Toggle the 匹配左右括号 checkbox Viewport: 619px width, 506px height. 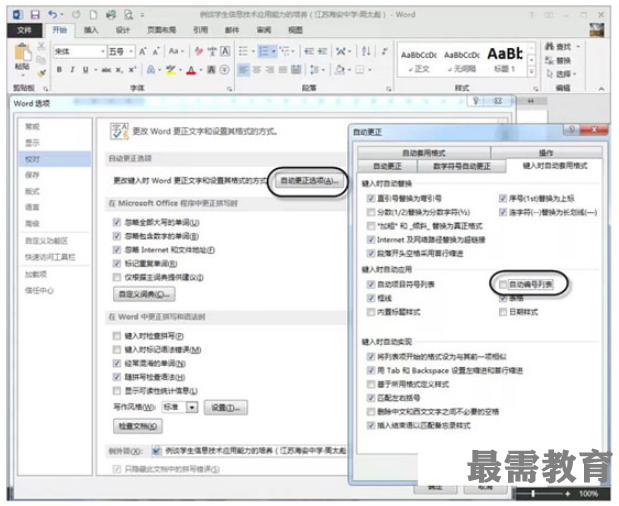point(371,398)
